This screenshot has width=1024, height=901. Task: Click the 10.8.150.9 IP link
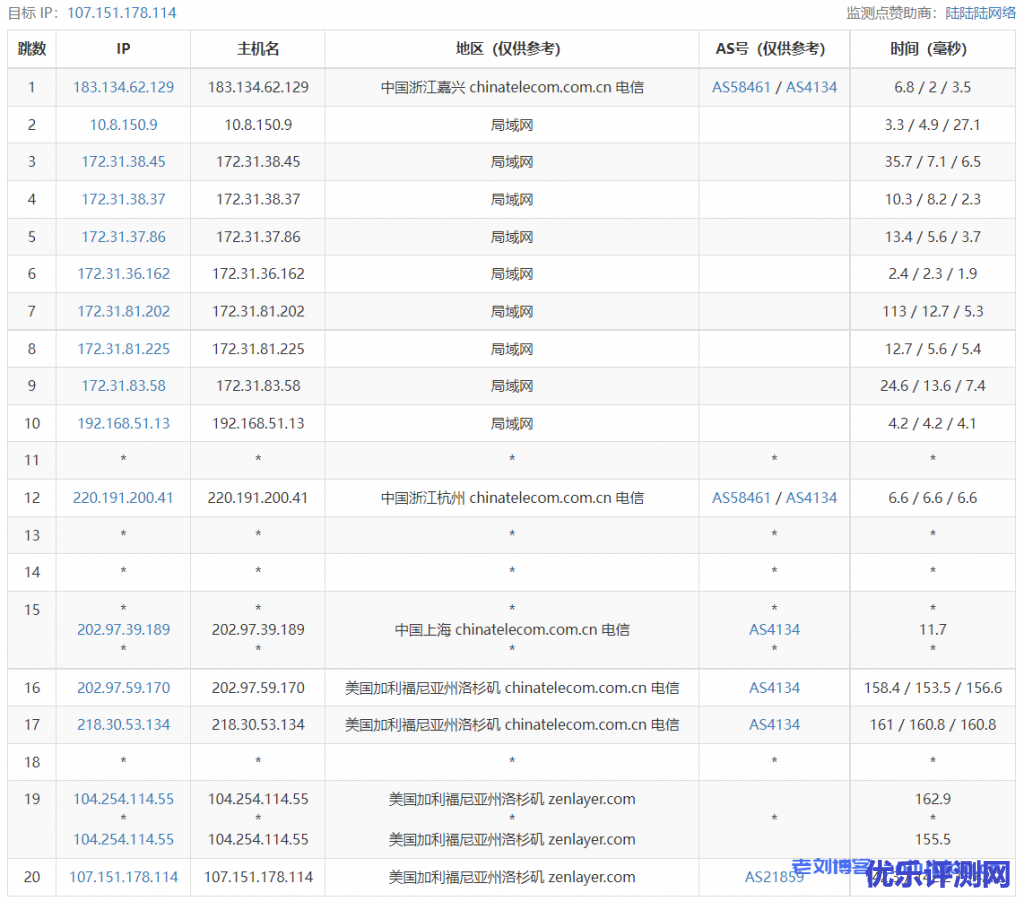[x=123, y=125]
